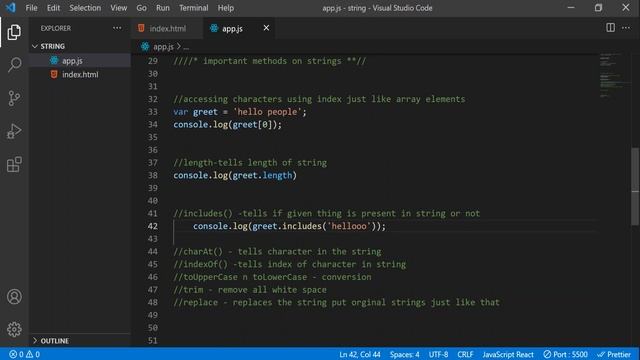
Task: Open the Extensions view icon
Action: tap(14, 164)
